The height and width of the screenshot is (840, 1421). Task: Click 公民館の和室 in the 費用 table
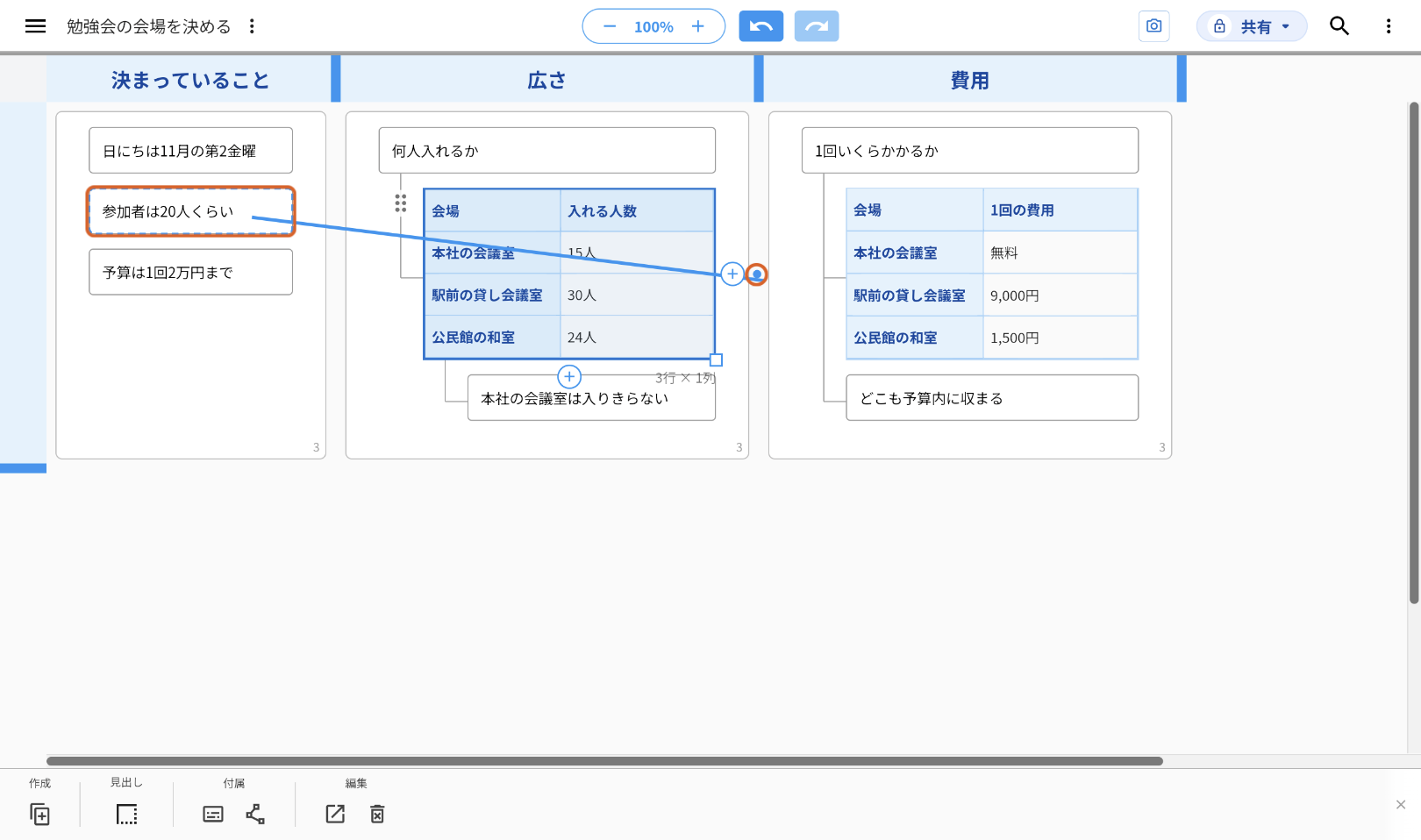click(915, 338)
